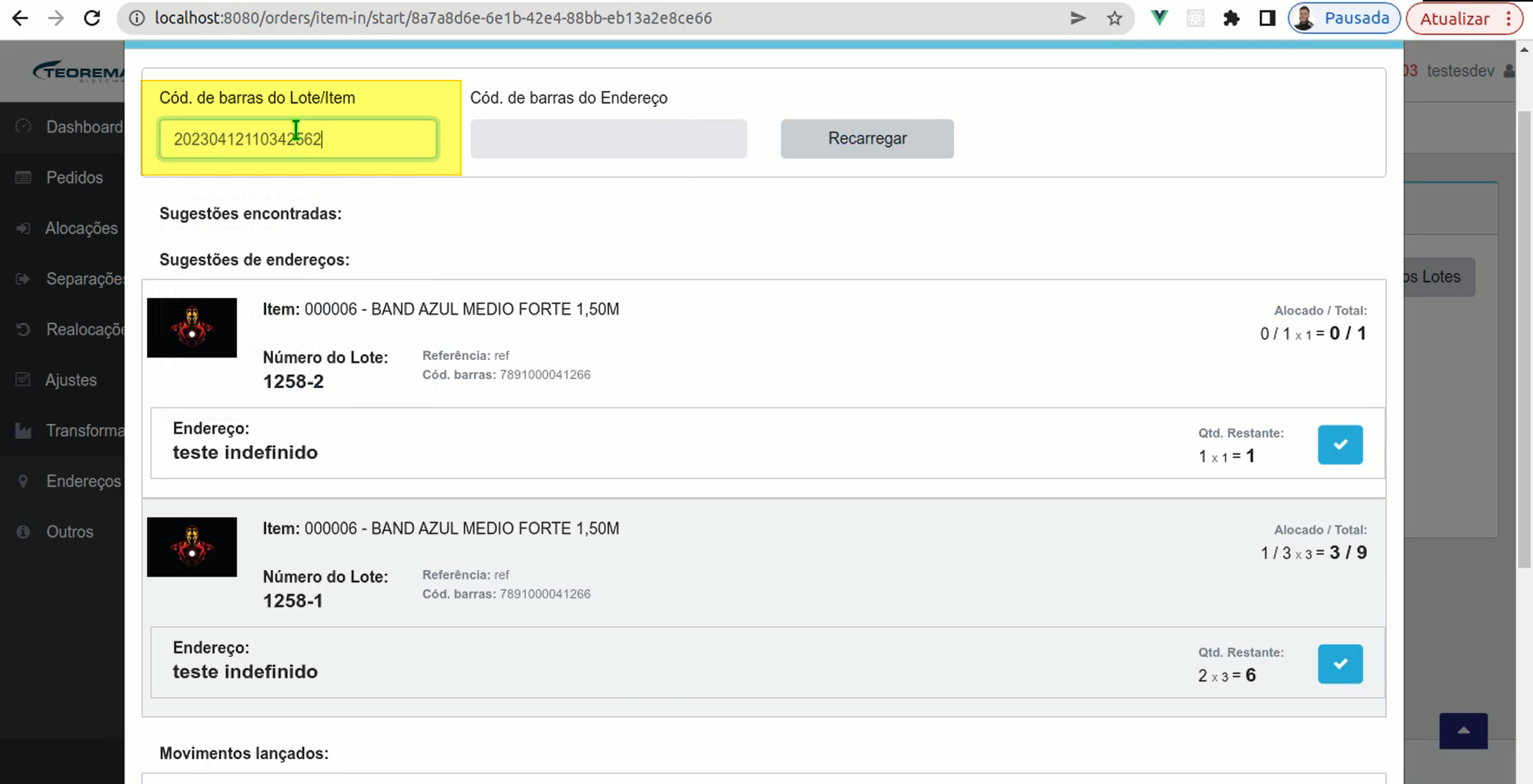Click the 3 / 9 allocated total value

pos(1348,552)
